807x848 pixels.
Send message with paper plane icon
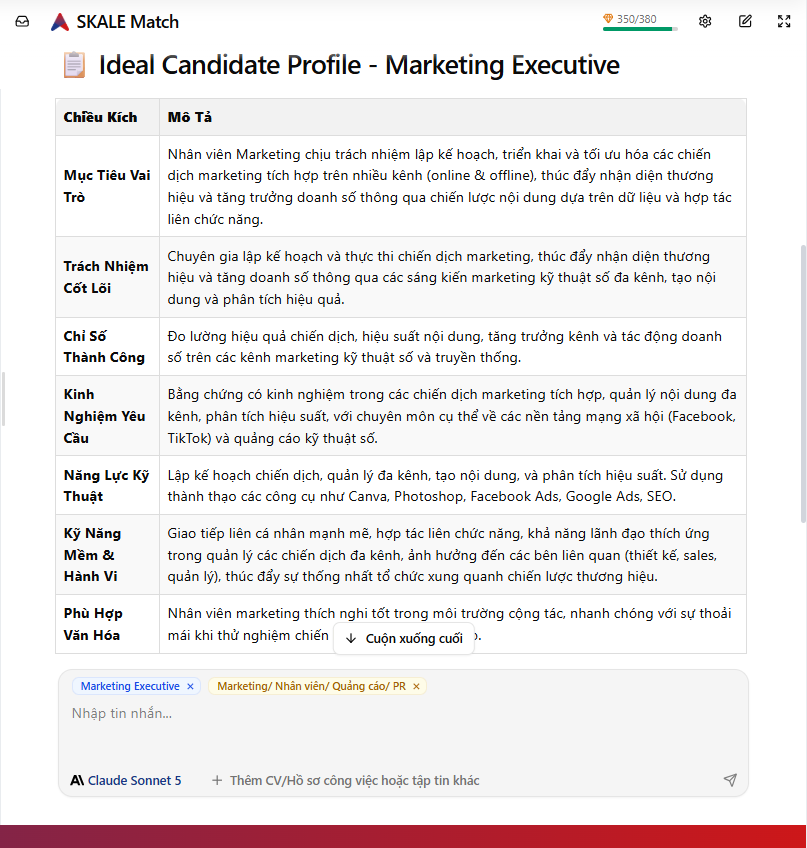click(x=730, y=780)
